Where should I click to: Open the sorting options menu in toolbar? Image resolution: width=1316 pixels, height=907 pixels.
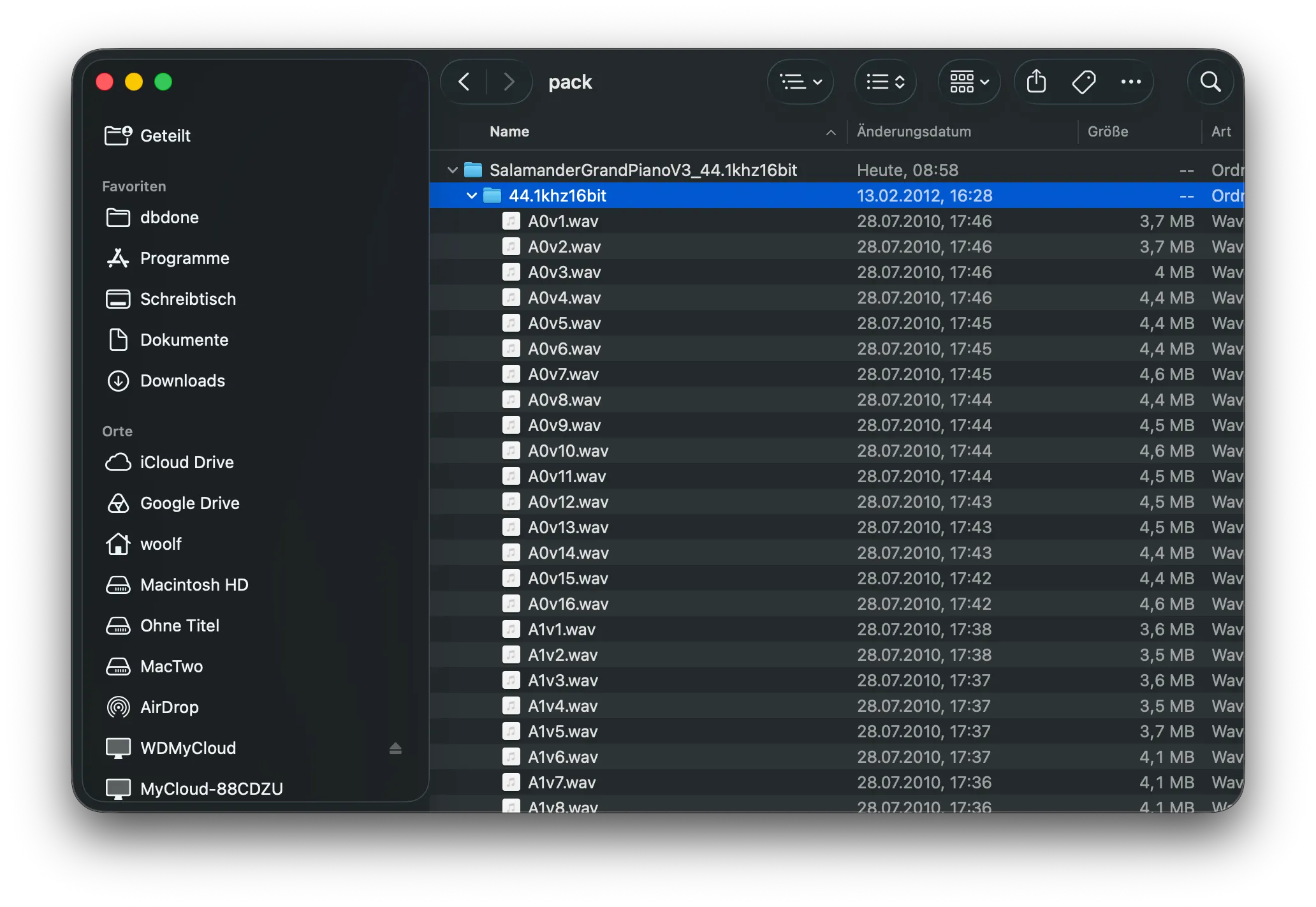886,82
